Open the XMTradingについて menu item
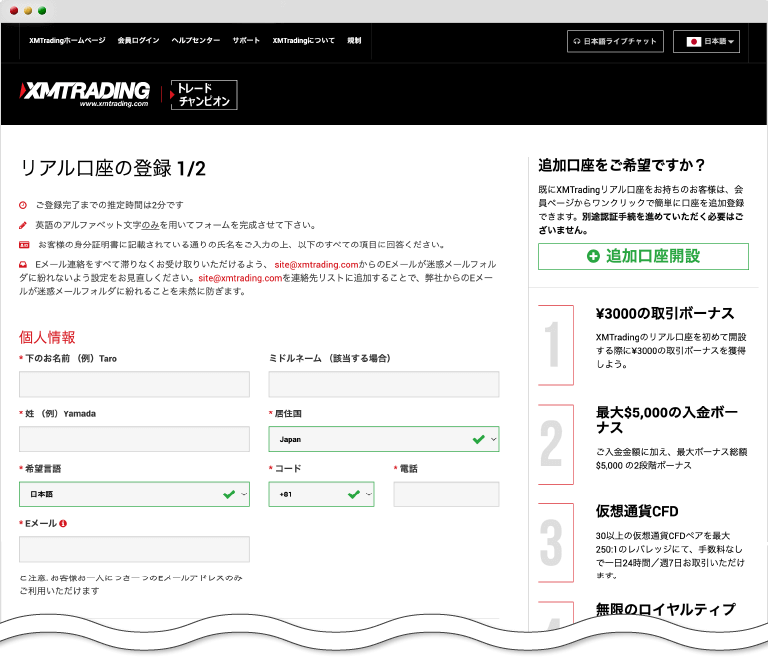 [x=304, y=41]
